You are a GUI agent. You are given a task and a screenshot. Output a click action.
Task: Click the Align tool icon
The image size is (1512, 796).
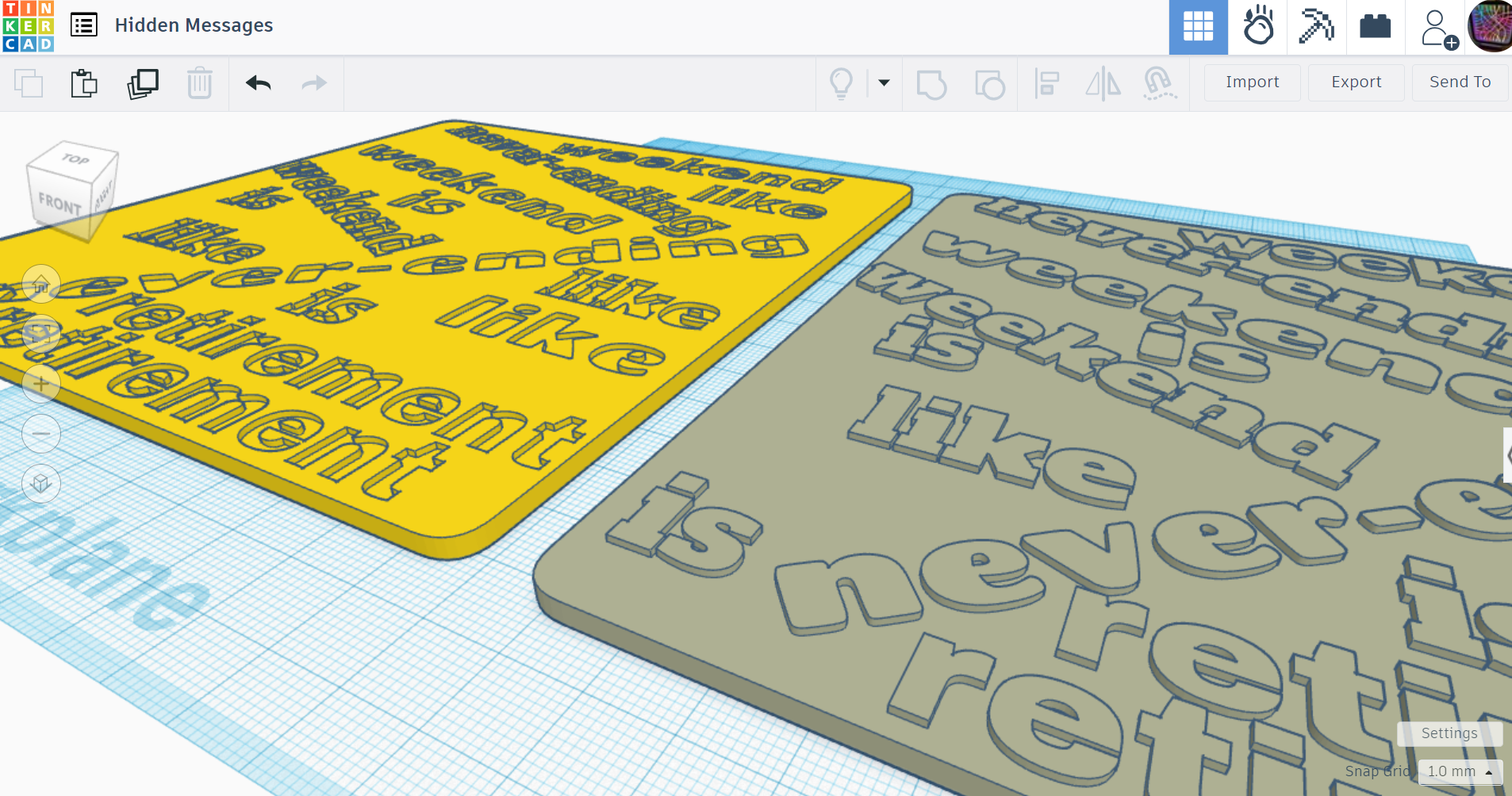[1047, 83]
